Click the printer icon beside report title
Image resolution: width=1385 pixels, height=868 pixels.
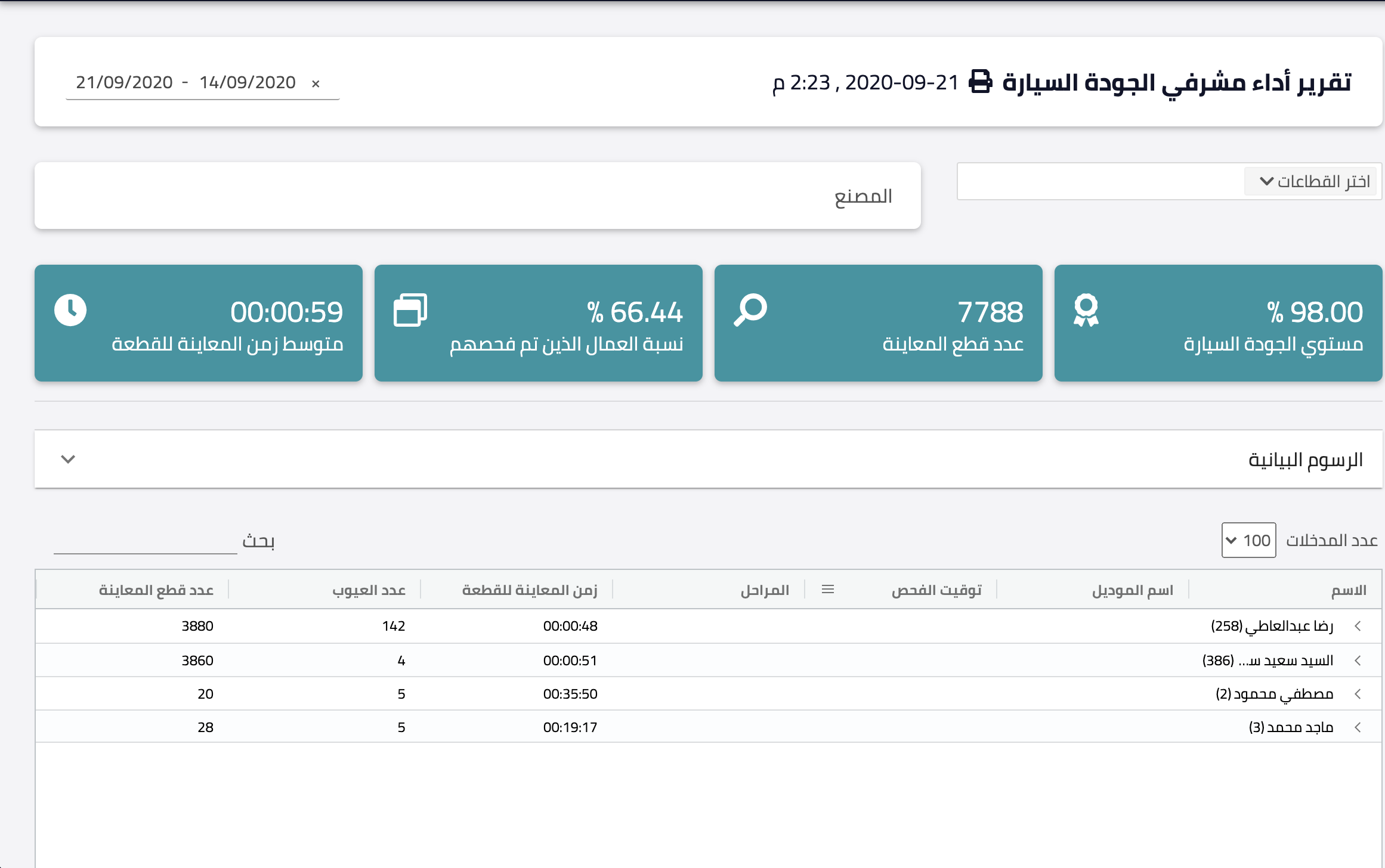(980, 82)
